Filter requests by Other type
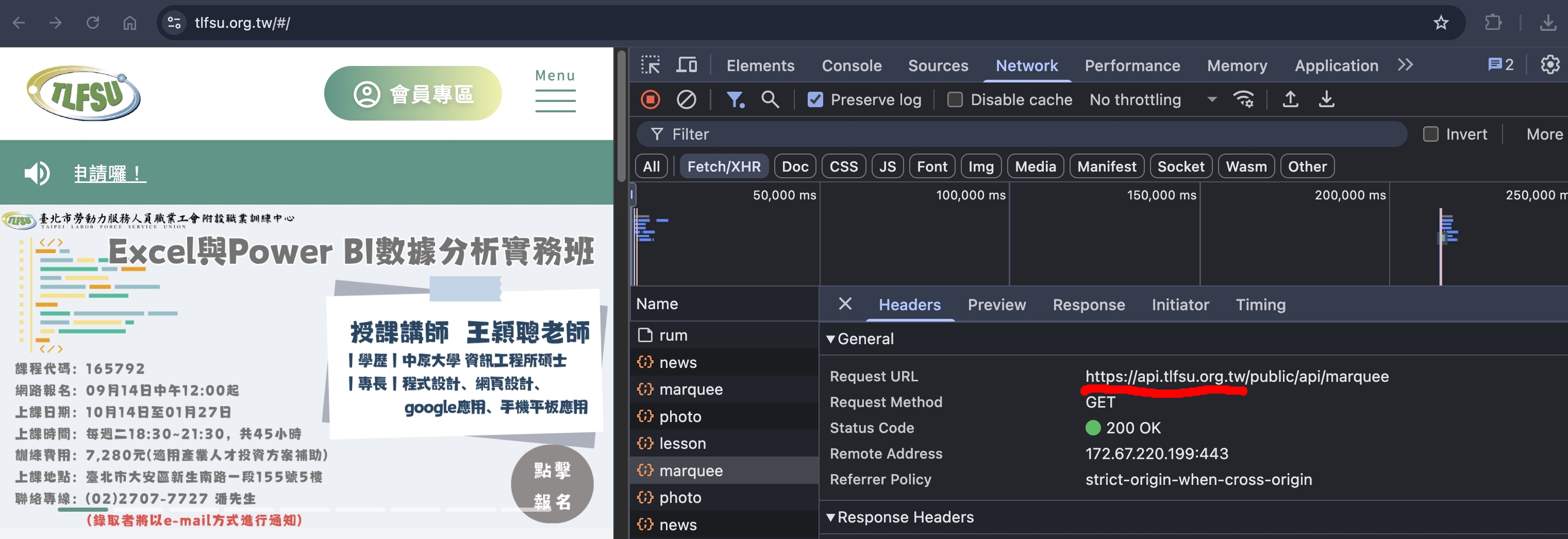This screenshot has height=539, width=1568. tap(1307, 166)
